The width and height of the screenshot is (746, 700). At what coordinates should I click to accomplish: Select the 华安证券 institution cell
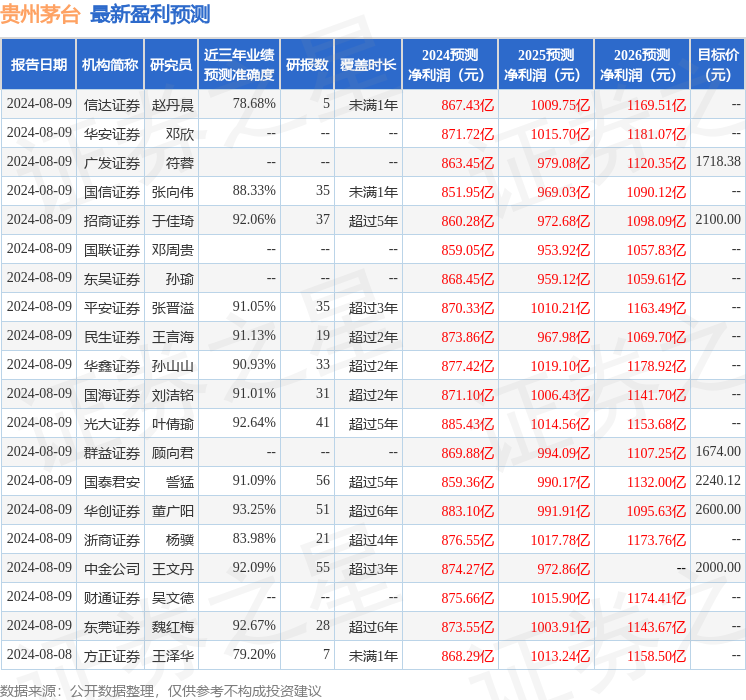[x=112, y=134]
